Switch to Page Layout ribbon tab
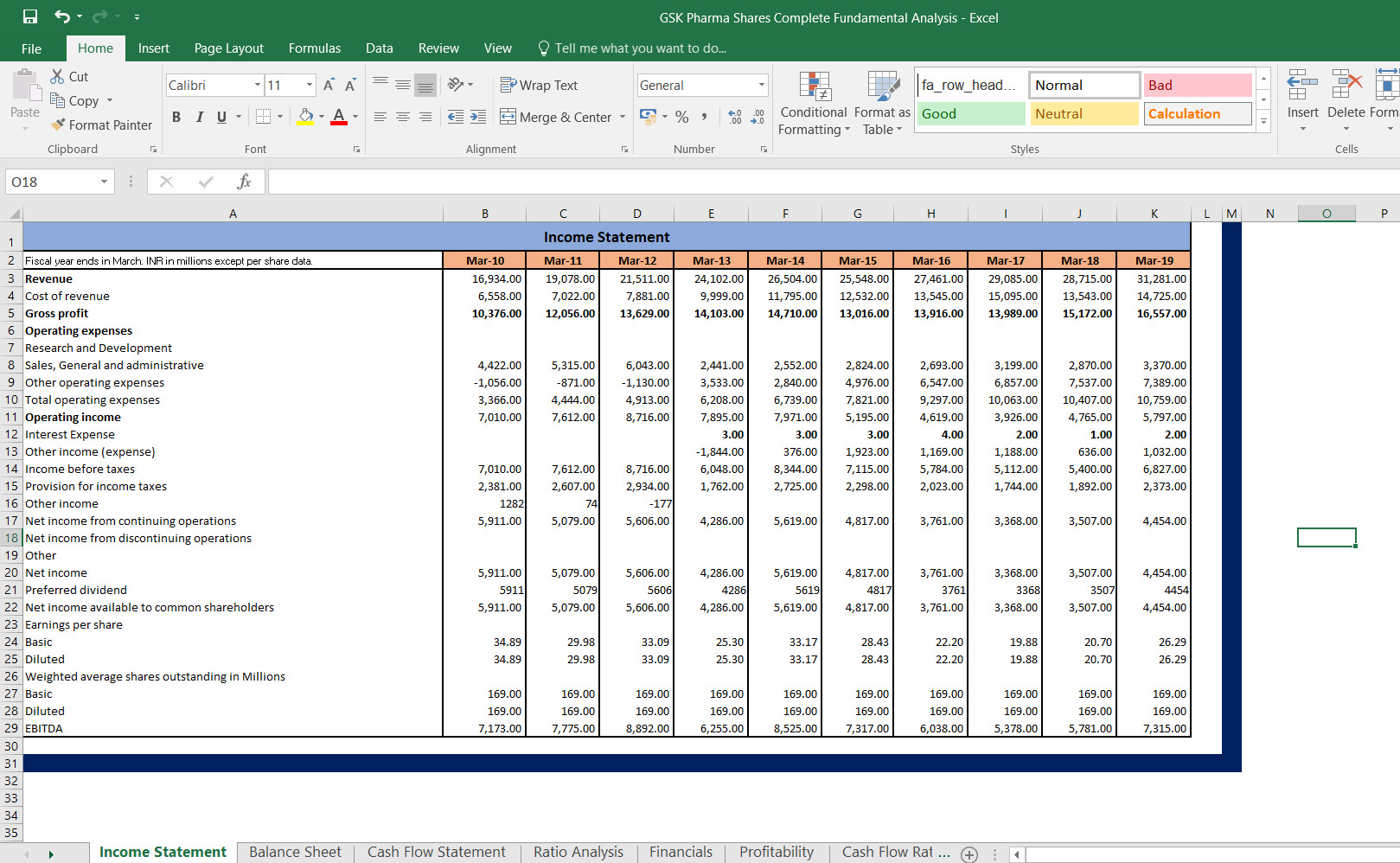Viewport: 1400px width, 863px height. (x=229, y=48)
